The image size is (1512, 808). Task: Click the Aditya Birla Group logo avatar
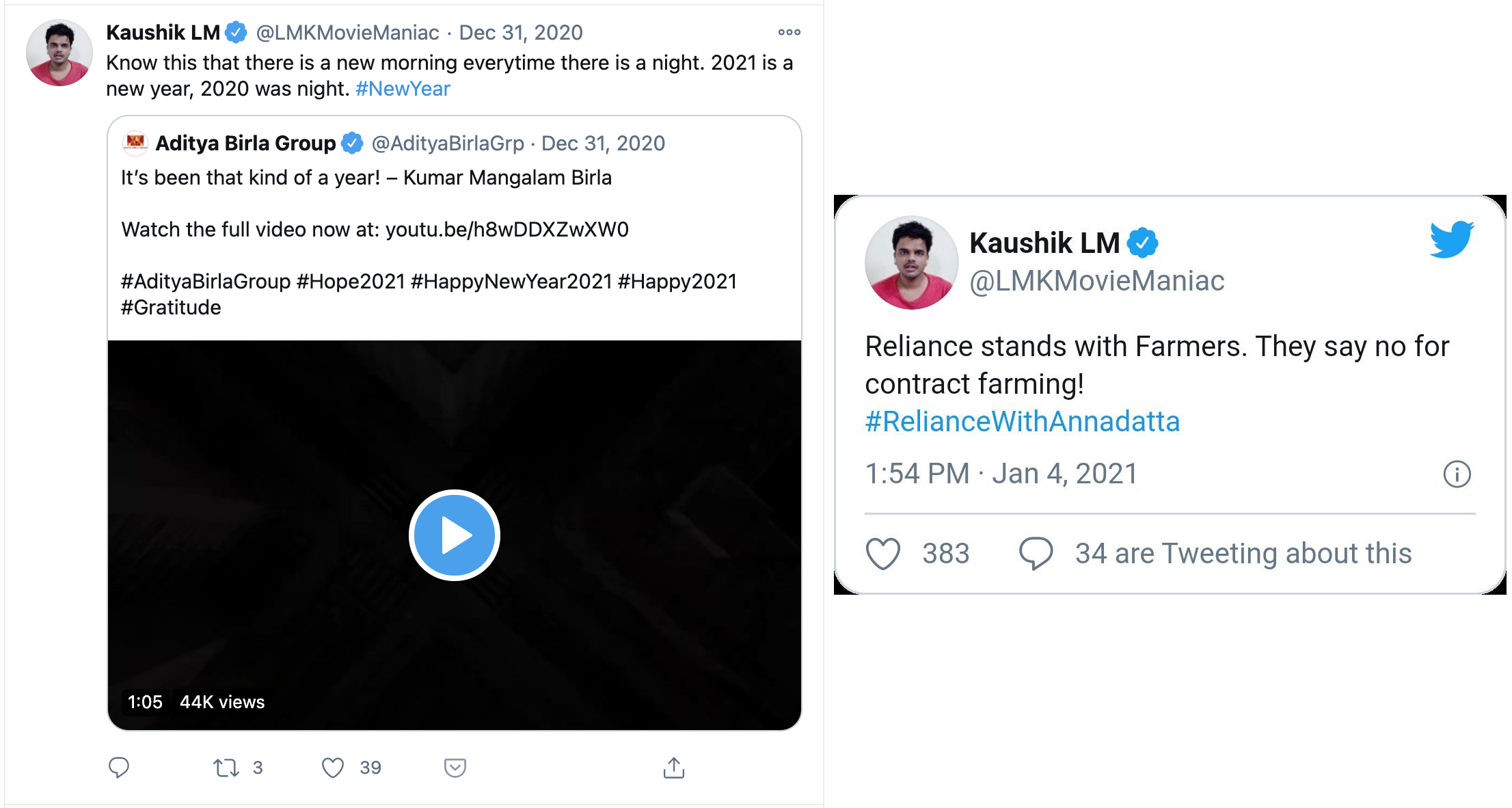tap(135, 143)
